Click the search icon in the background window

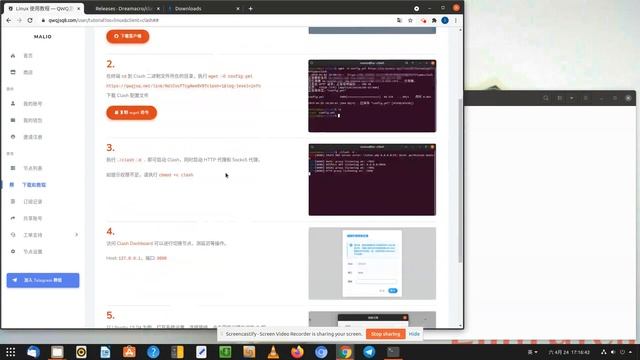click(x=546, y=98)
